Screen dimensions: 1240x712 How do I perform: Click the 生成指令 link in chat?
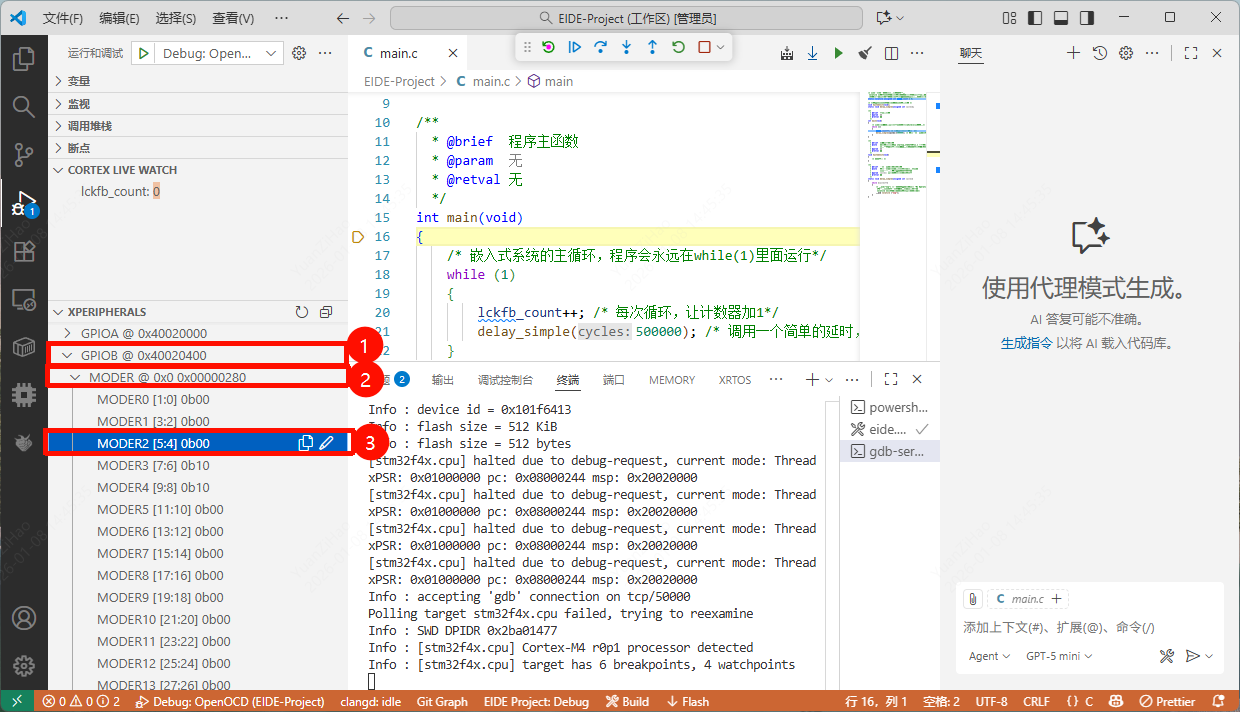pyautogui.click(x=1026, y=343)
